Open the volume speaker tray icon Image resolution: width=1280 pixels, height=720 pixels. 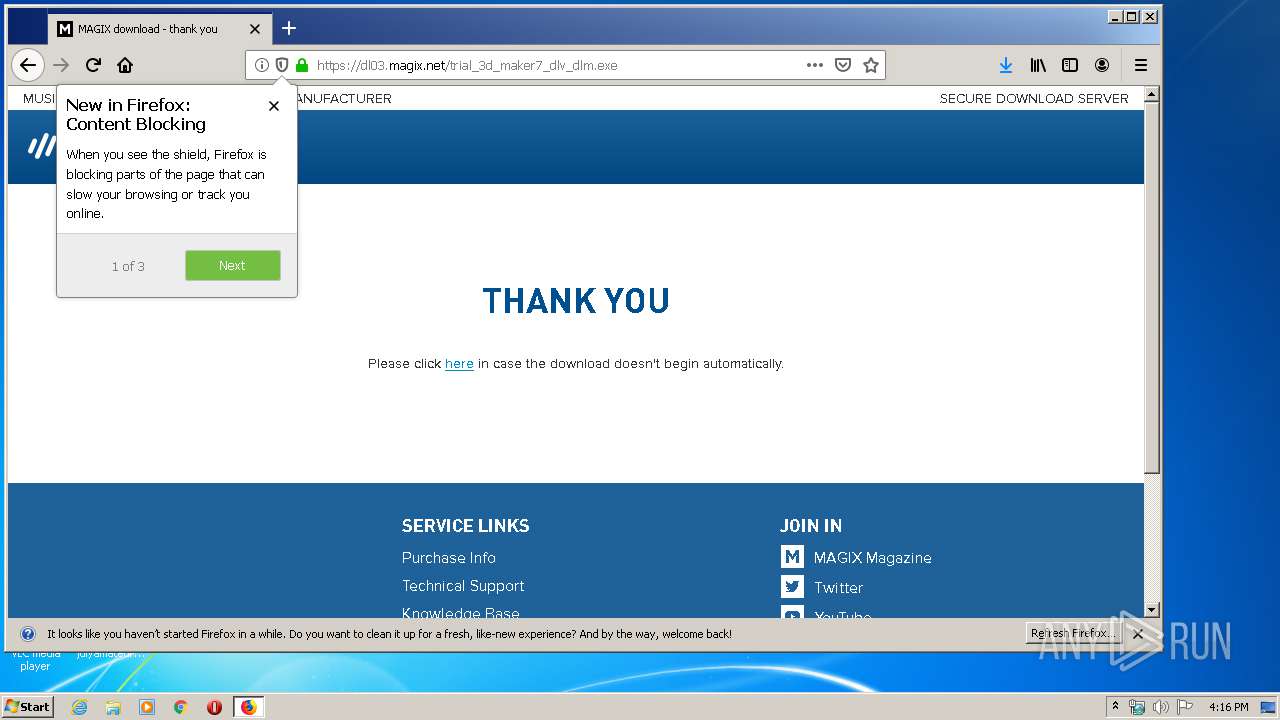[x=1160, y=707]
